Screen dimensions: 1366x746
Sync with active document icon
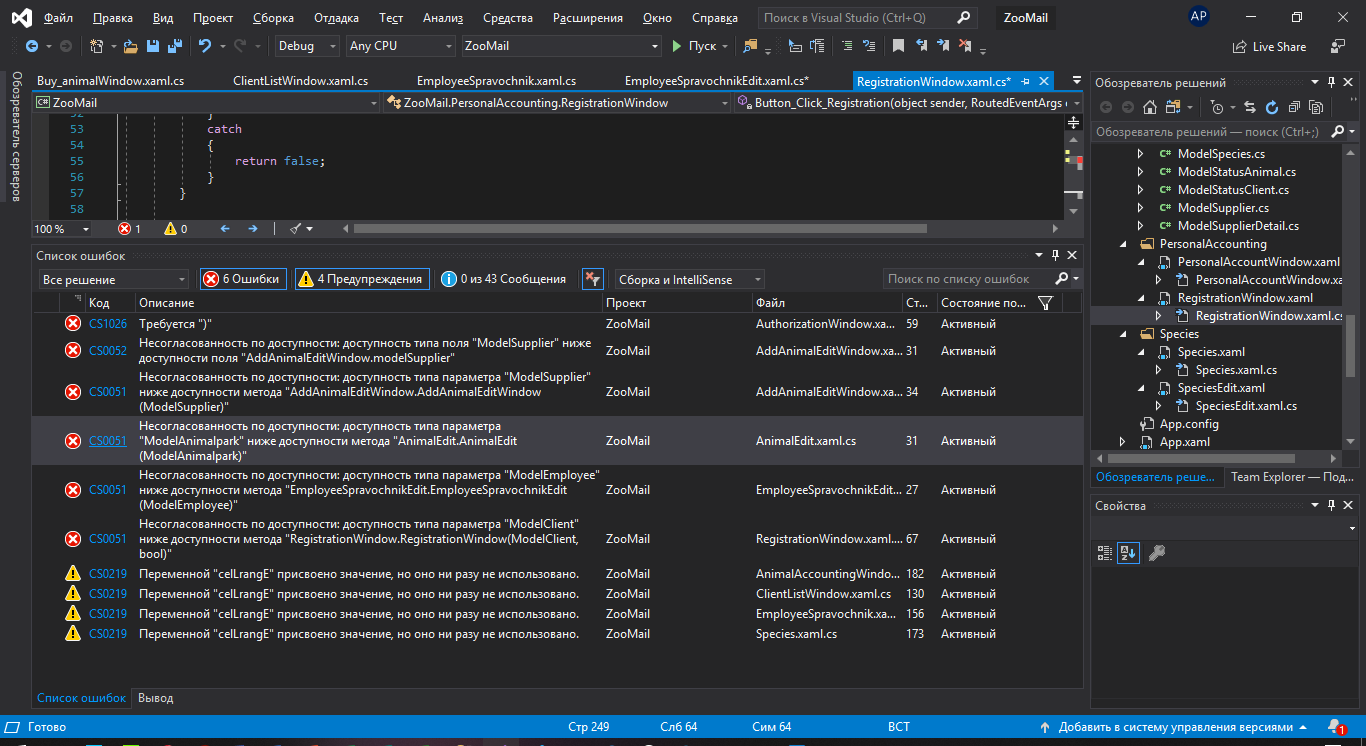coord(1250,107)
